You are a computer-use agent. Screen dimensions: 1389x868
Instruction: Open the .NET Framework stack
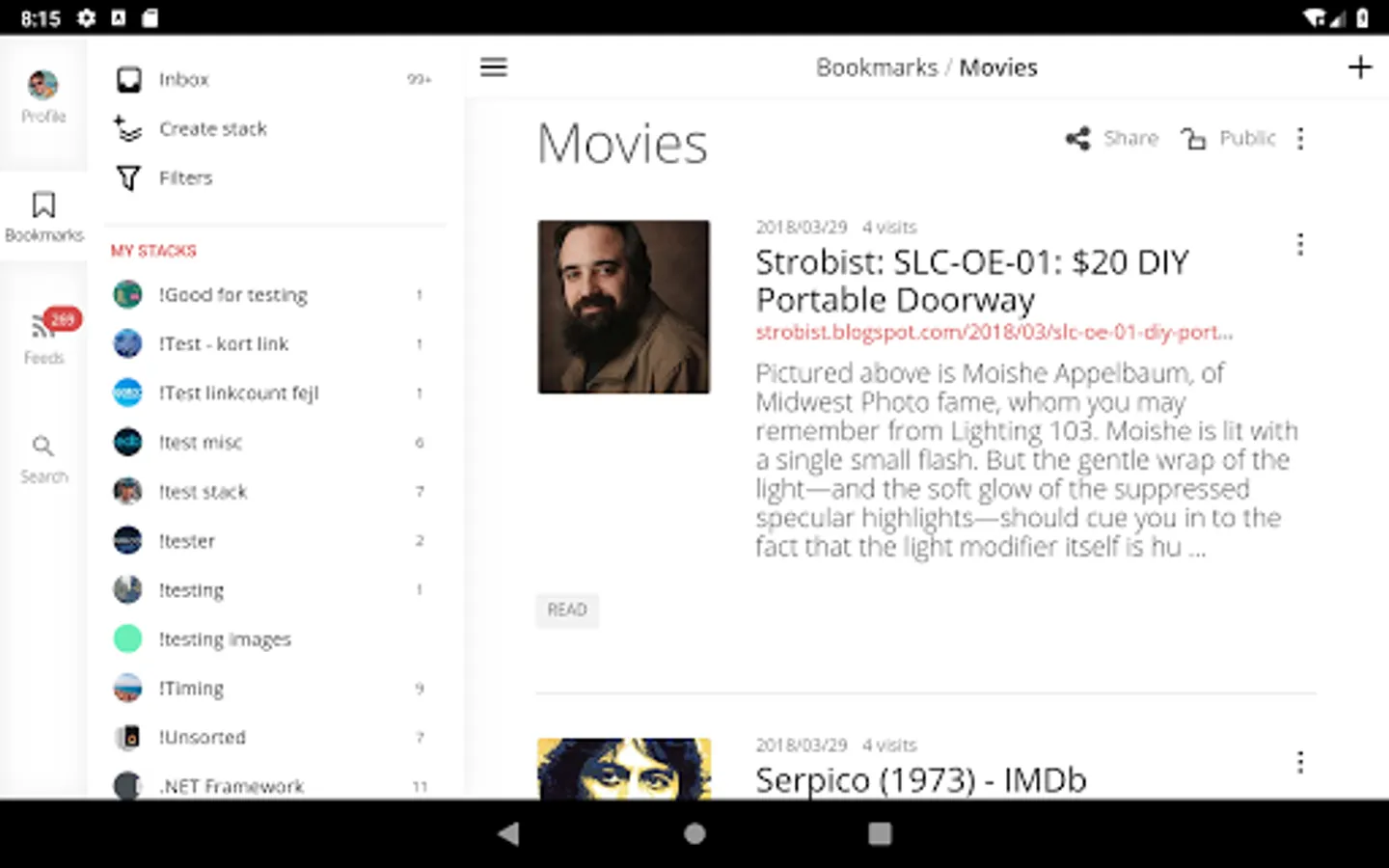point(270,785)
